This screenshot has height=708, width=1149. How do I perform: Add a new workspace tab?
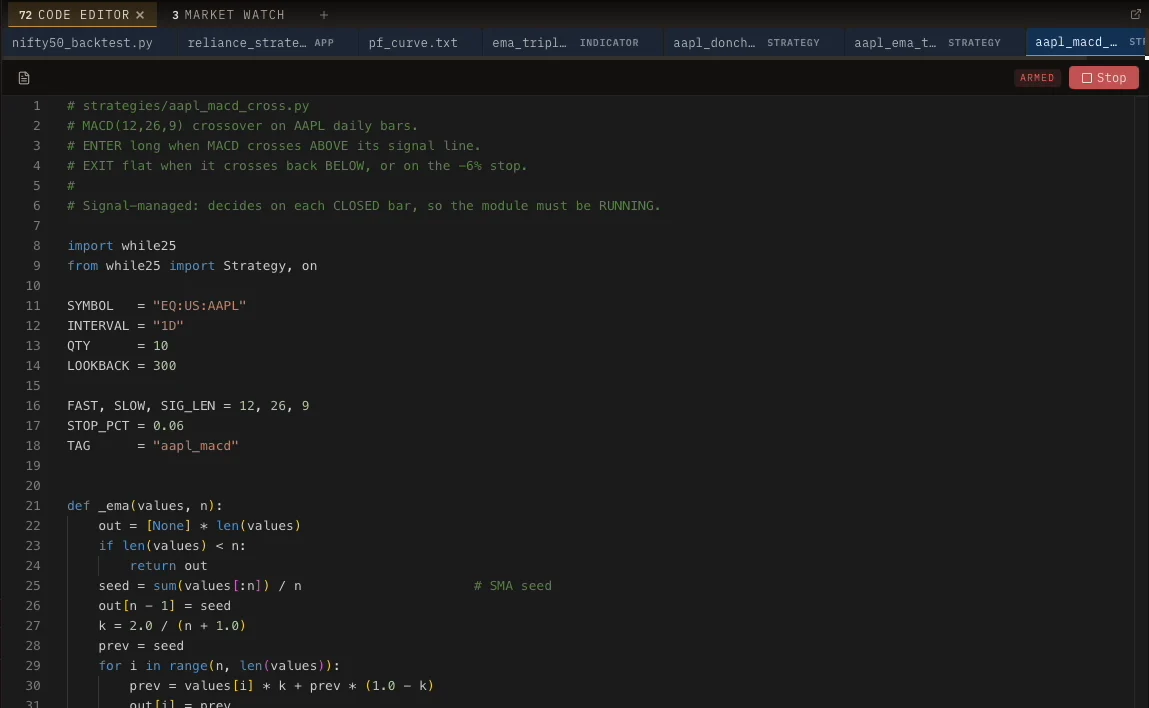(x=324, y=15)
